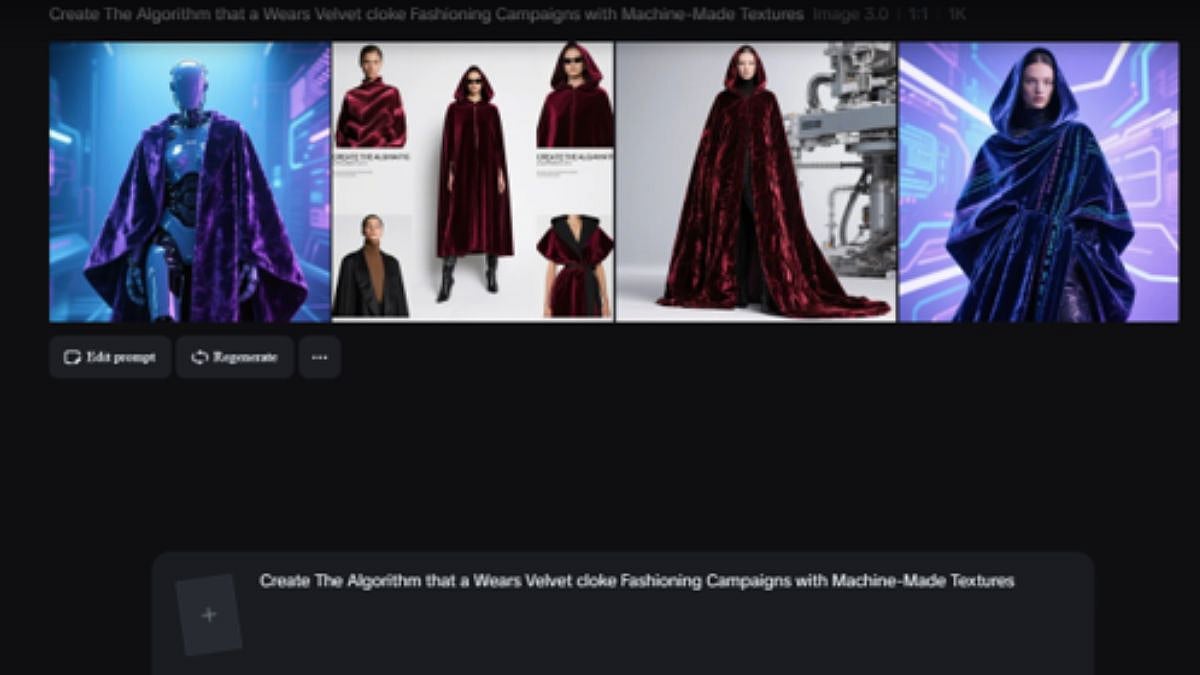The height and width of the screenshot is (675, 1200).
Task: Click the Edit prompt pencil-box icon
Action: [70, 356]
